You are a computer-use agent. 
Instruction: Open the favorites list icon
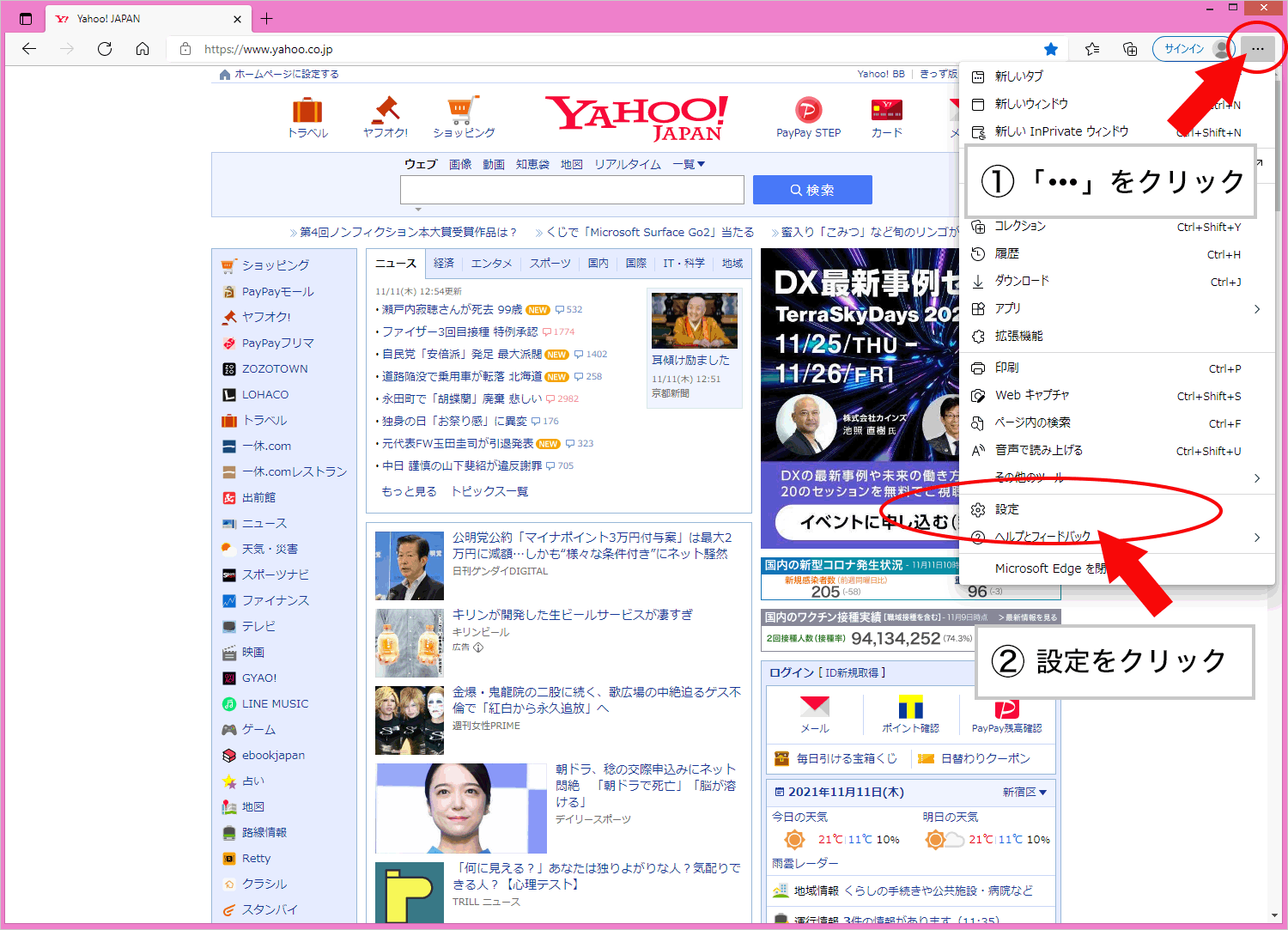(x=1092, y=49)
